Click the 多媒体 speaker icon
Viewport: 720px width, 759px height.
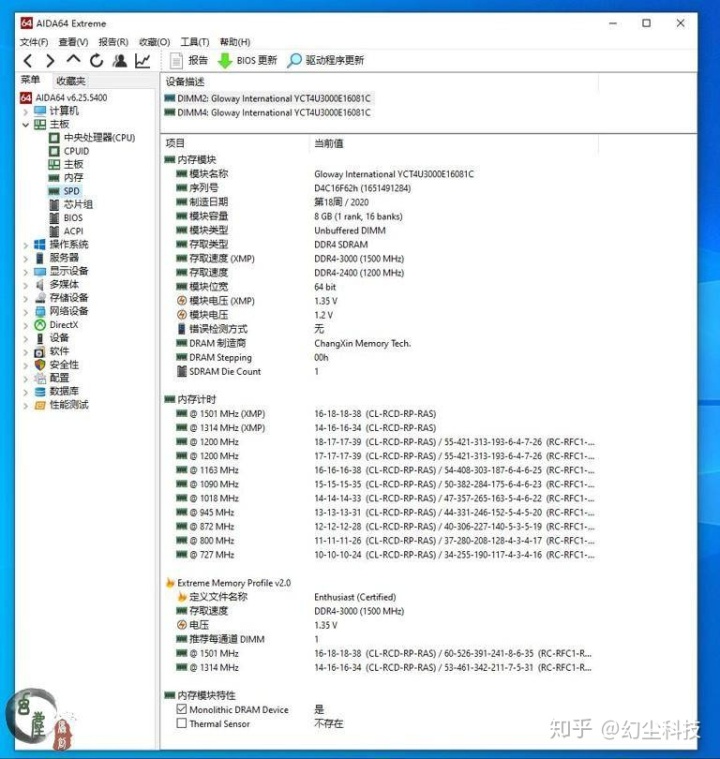(40, 285)
